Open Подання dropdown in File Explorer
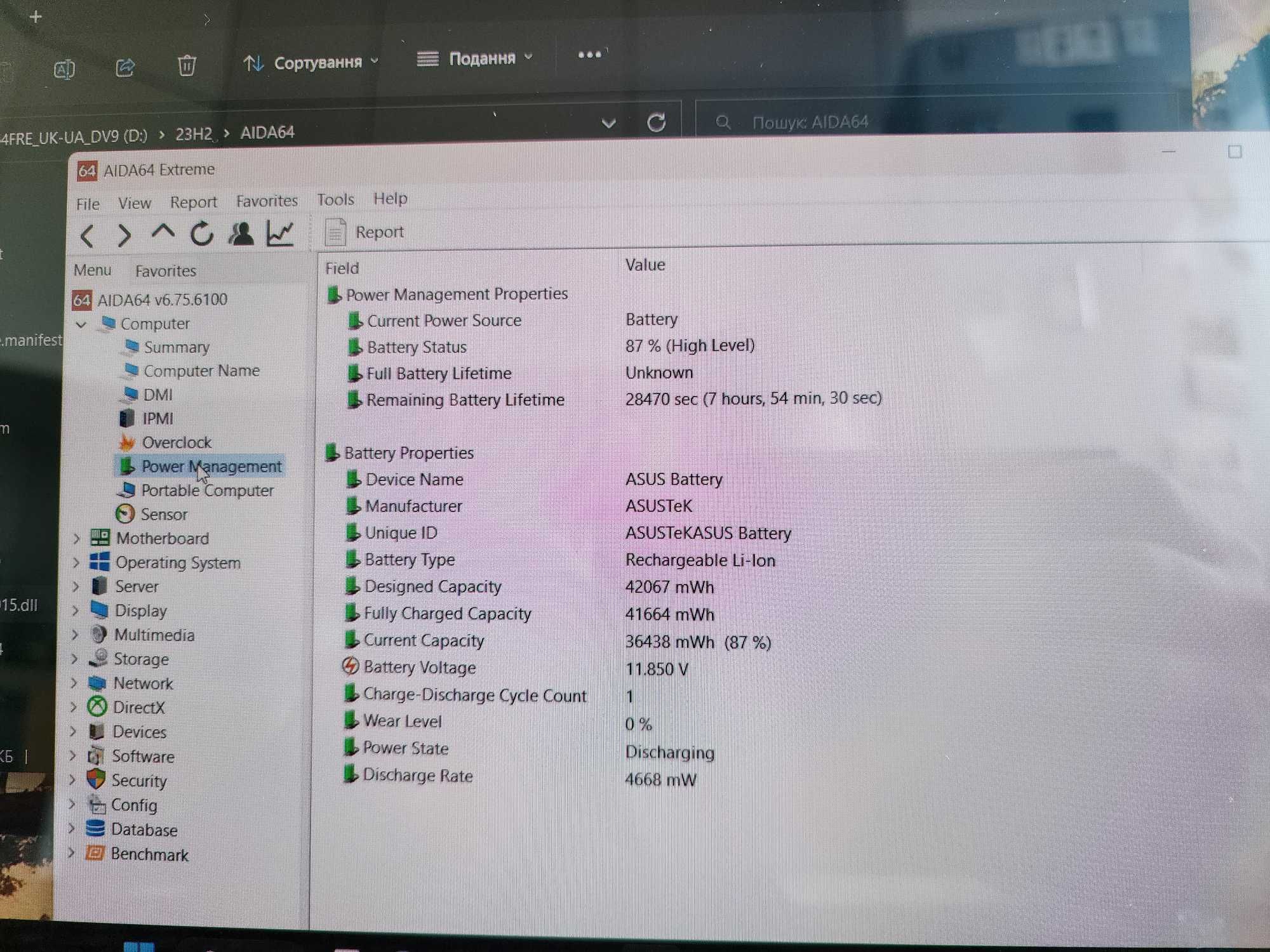 click(x=475, y=59)
